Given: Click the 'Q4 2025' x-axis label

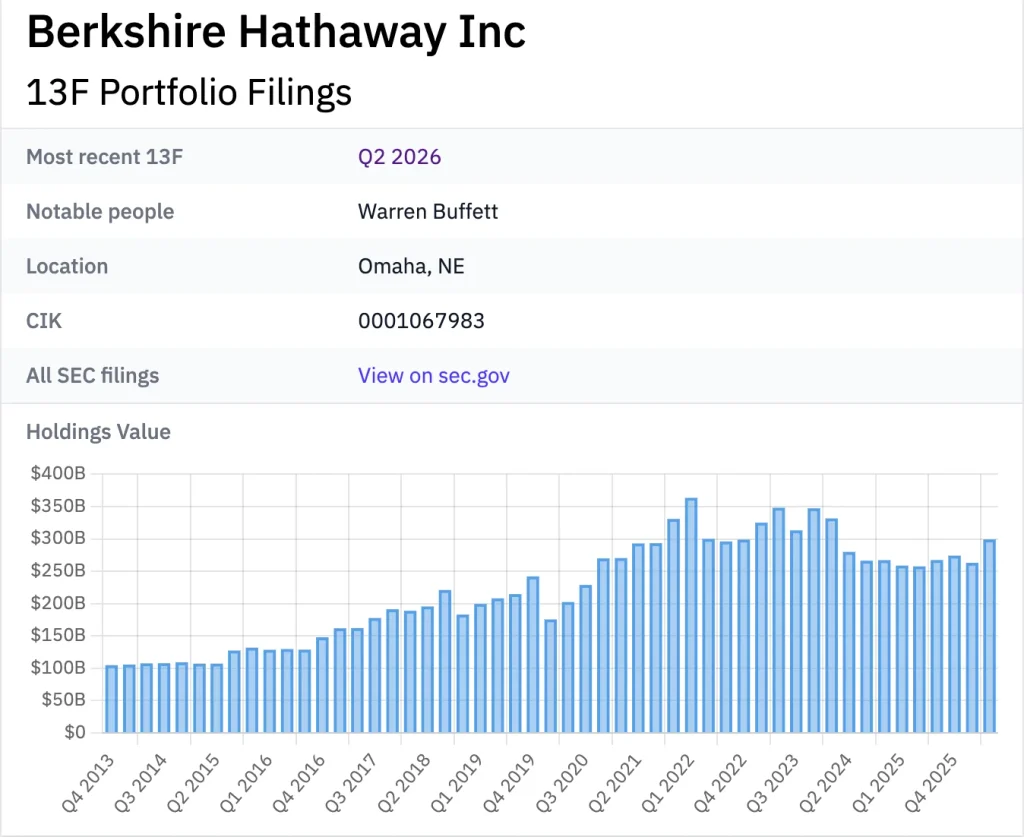Looking at the screenshot, I should click(x=932, y=783).
